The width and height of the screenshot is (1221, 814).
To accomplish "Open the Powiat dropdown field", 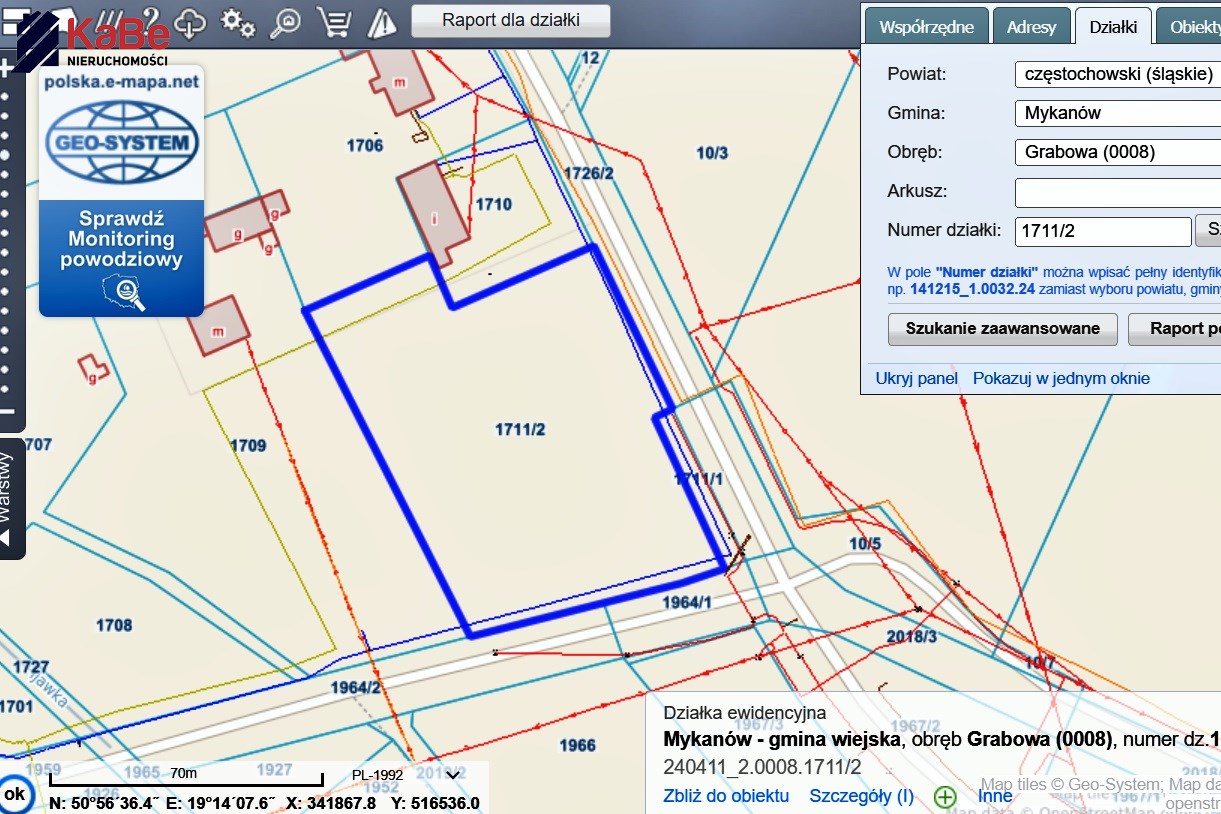I will (1117, 74).
